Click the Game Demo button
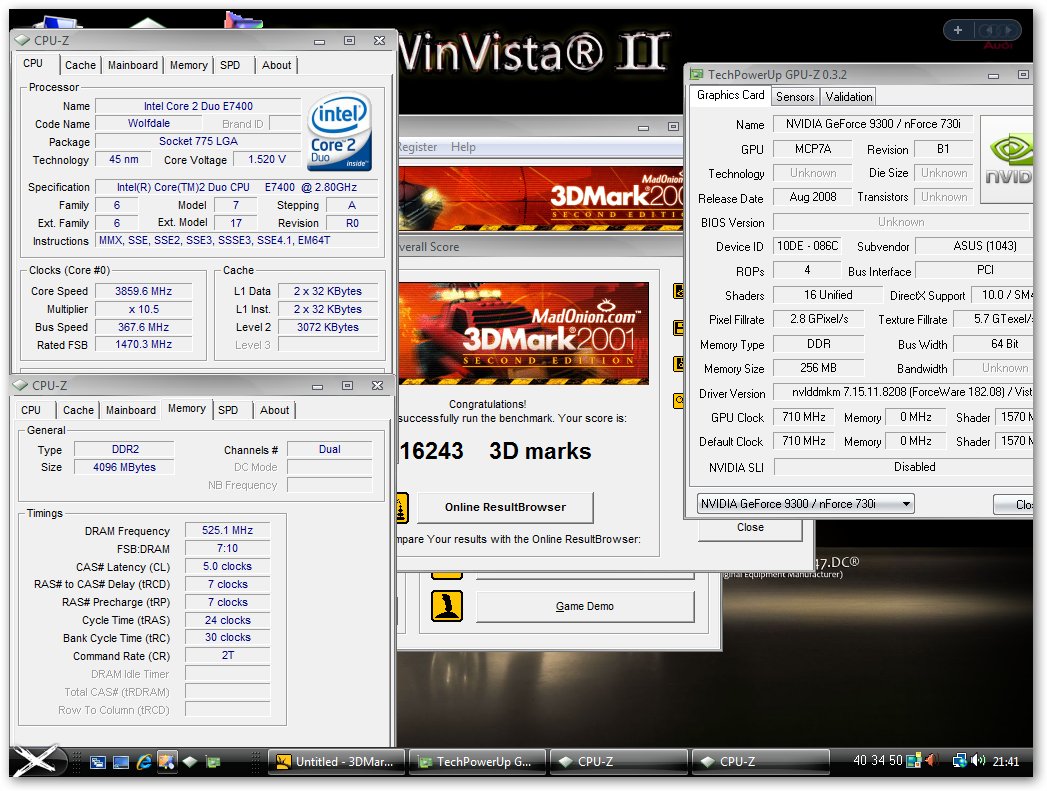Image resolution: width=1047 pixels, height=791 pixels. (585, 606)
